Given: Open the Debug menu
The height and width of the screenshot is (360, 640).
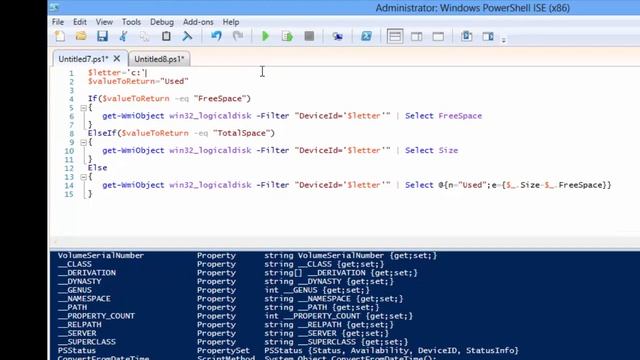Looking at the screenshot, I should [x=162, y=22].
